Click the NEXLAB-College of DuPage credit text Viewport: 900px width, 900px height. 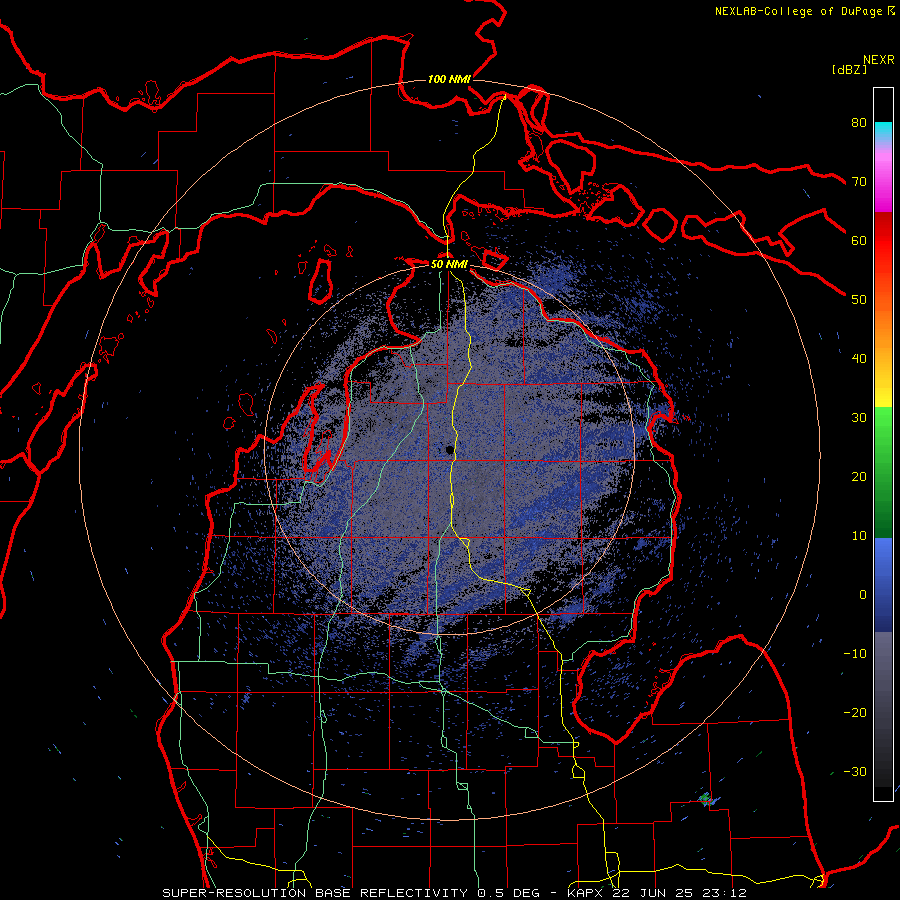805,11
